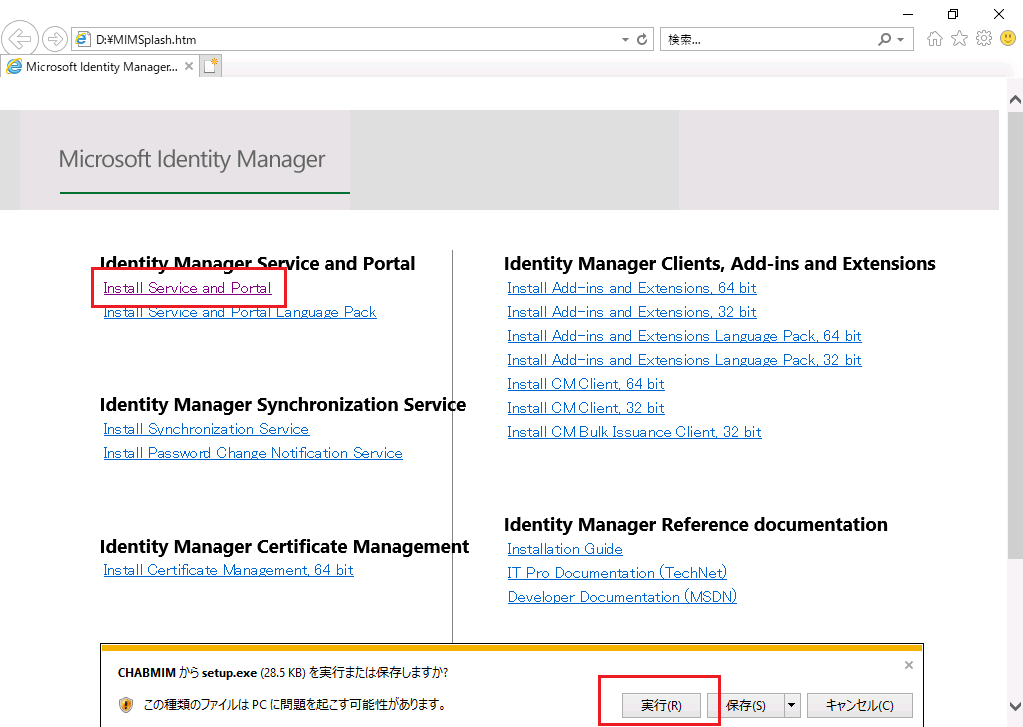This screenshot has height=727, width=1023.
Task: Open the Installation Guide link
Action: [565, 549]
